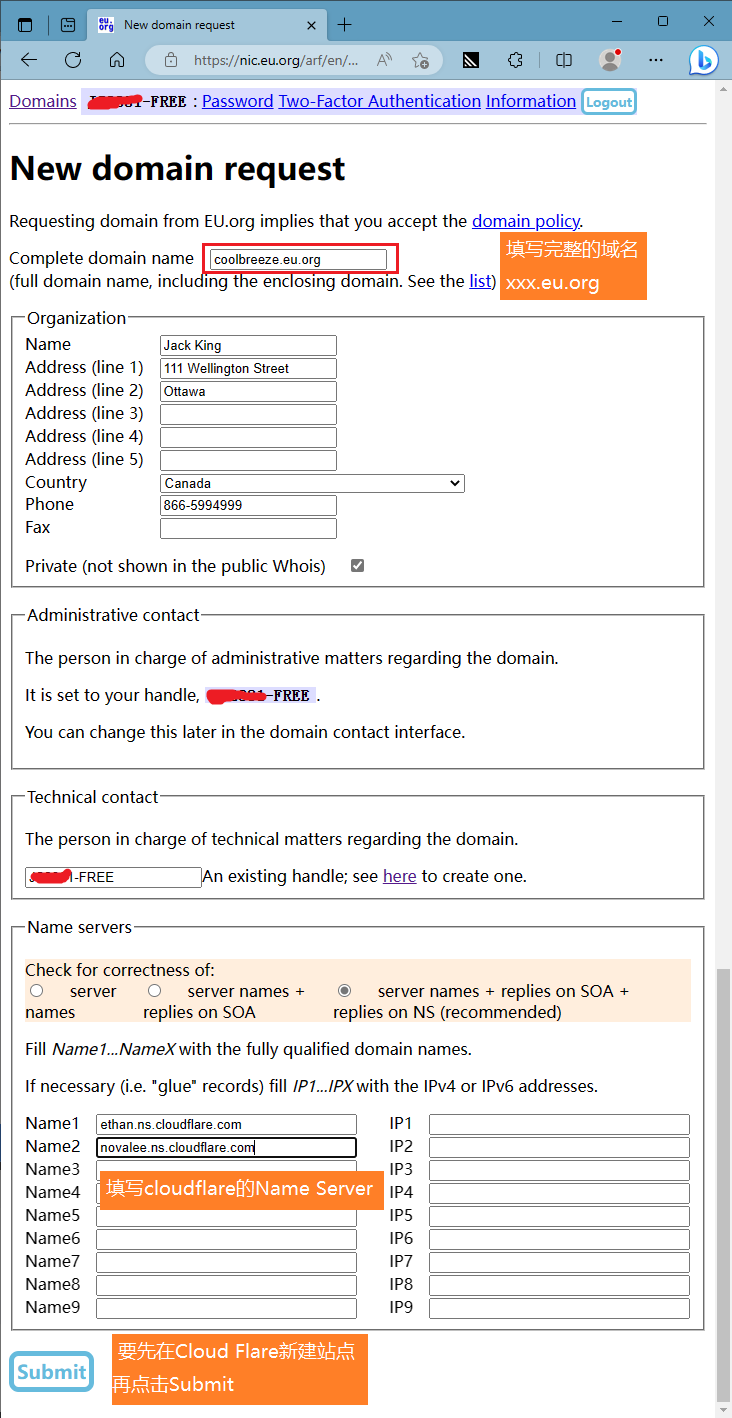Open the domain policy link
Screen dimensions: 732x1418
coord(525,221)
